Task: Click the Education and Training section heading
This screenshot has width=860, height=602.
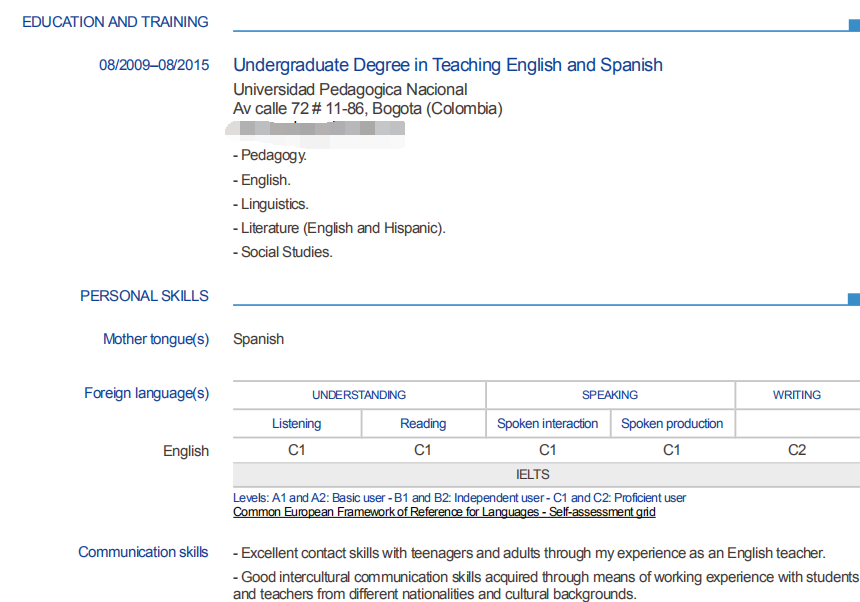Action: [115, 22]
